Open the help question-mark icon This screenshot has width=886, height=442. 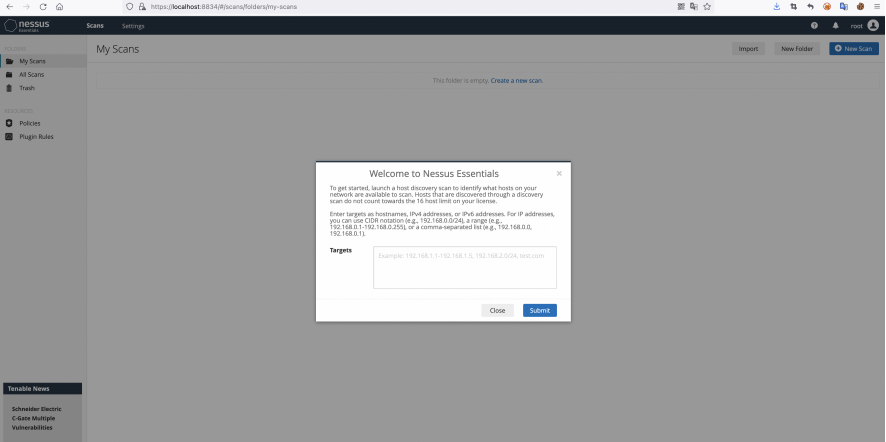click(x=814, y=25)
